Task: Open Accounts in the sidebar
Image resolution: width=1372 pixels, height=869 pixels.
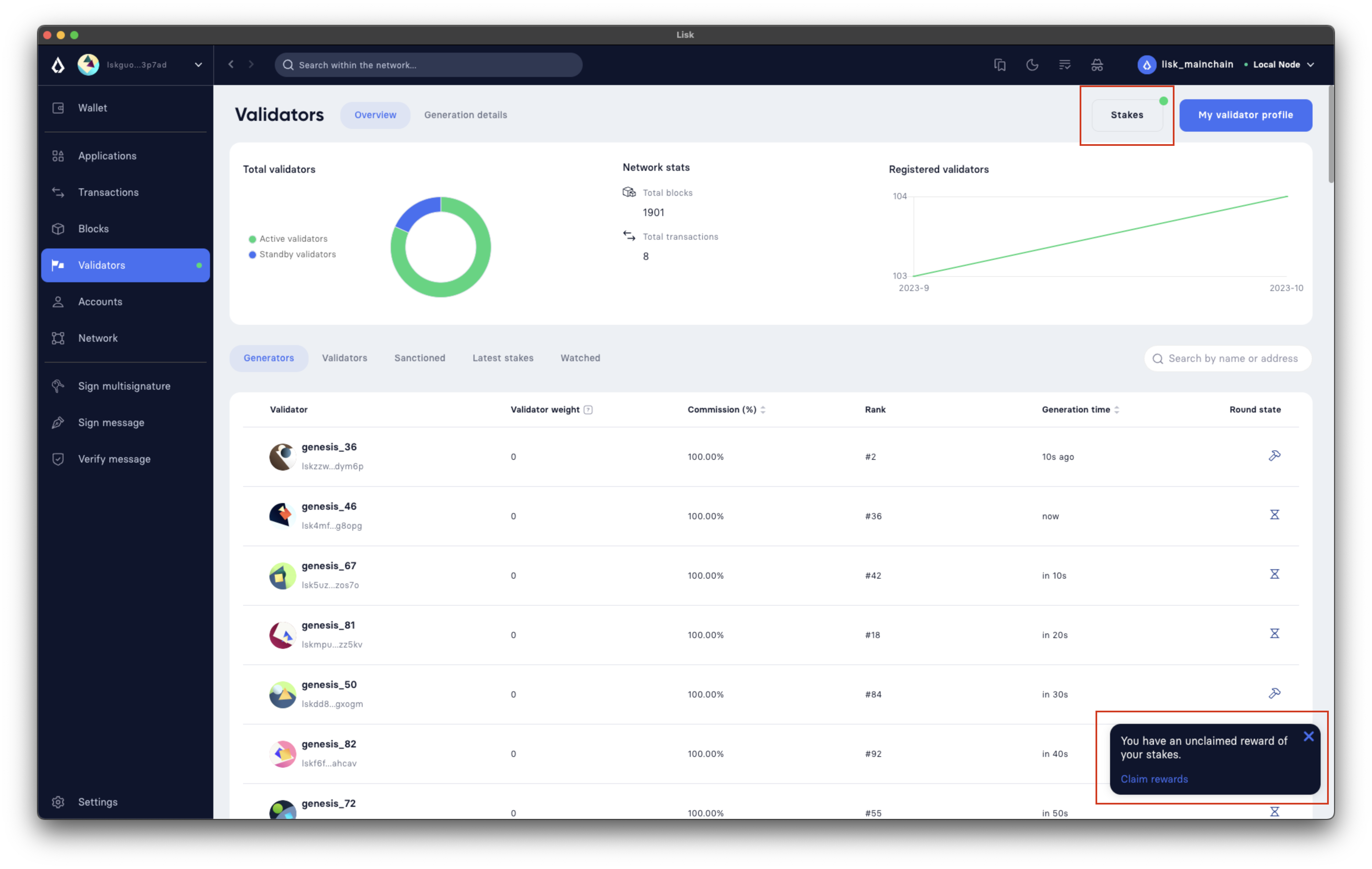Action: (x=125, y=301)
